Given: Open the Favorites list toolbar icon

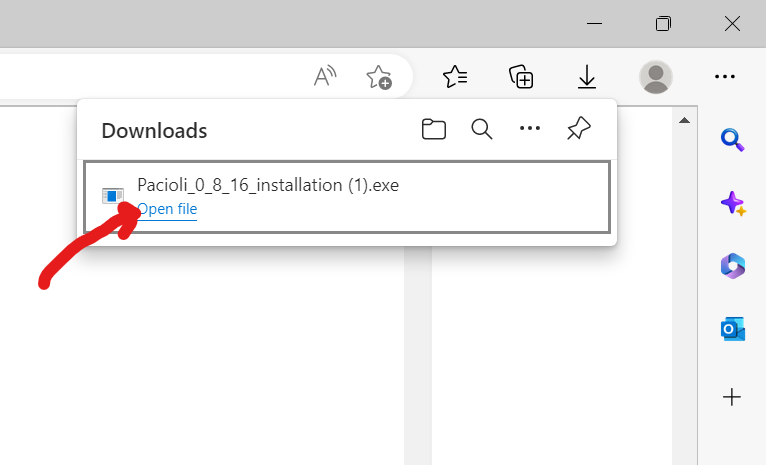Looking at the screenshot, I should [455, 76].
